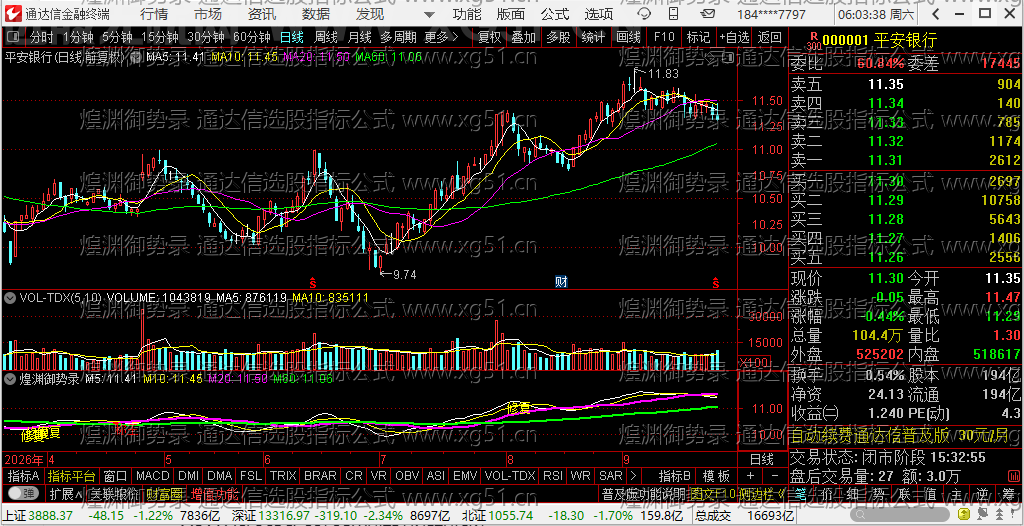This screenshot has width=1024, height=526.
Task: Click the 财富圈 tab at bottom
Action: [x=164, y=492]
